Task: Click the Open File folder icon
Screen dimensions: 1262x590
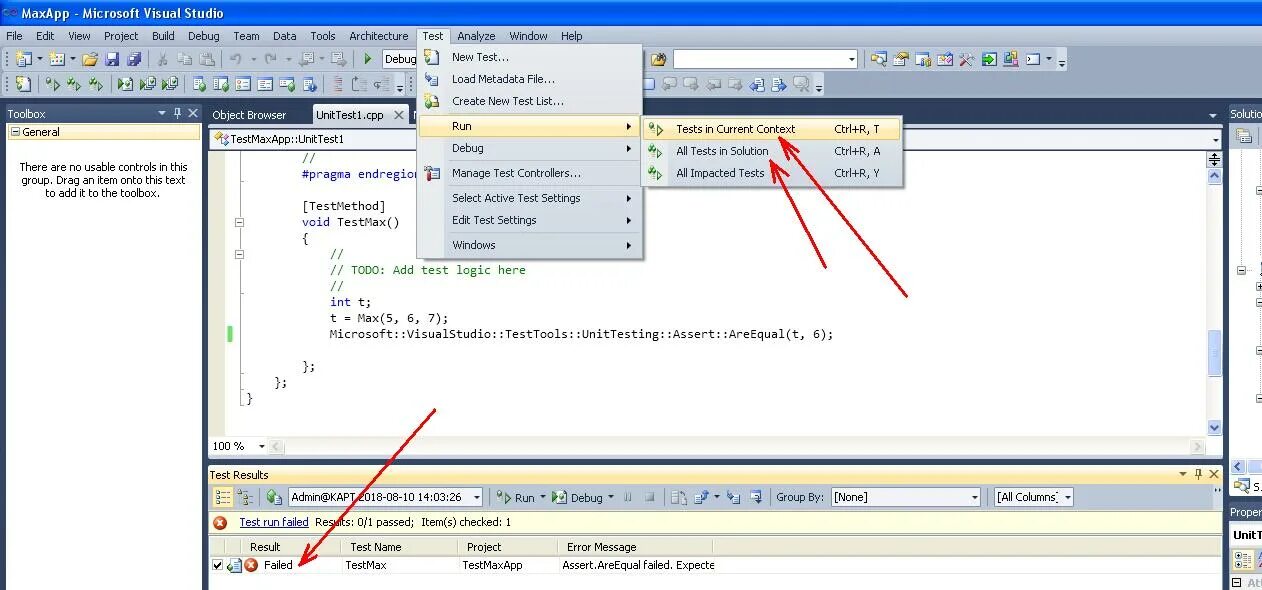Action: click(90, 59)
